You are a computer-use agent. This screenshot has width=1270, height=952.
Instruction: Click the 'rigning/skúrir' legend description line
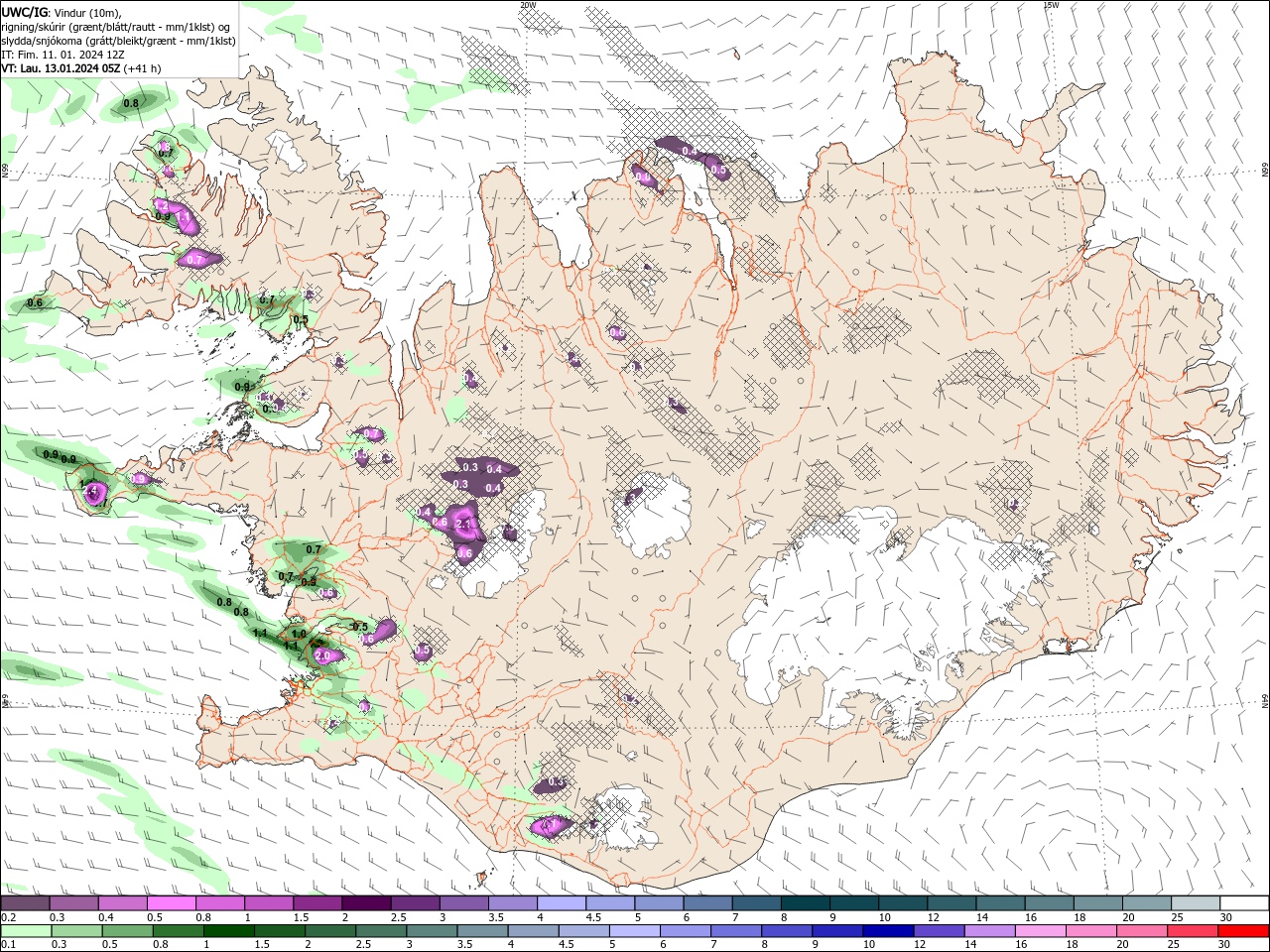[x=116, y=27]
